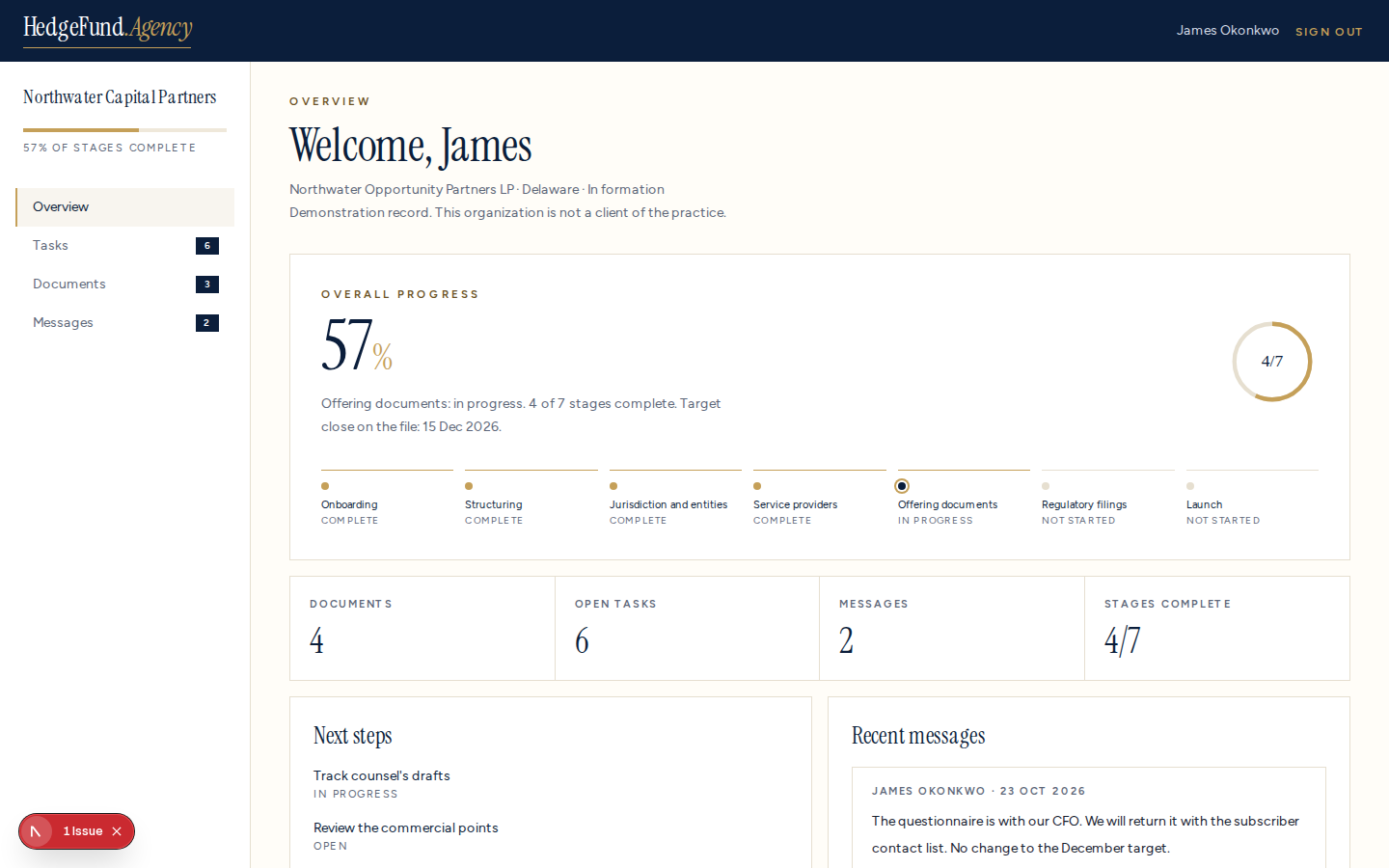Click the 'Offering documents: in progress' summary text
Screen dimensions: 1389x868
[521, 415]
